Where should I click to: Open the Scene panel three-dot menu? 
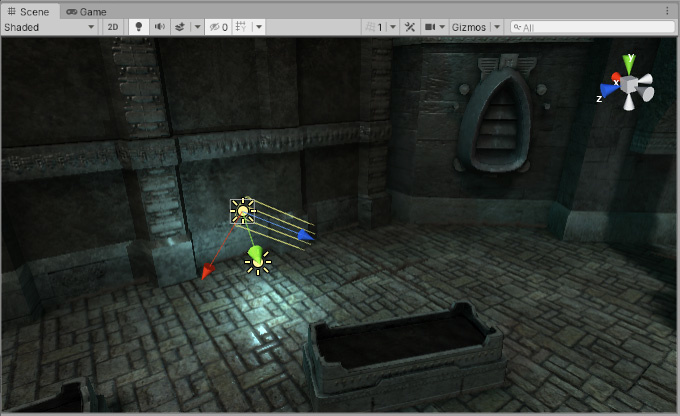click(668, 11)
